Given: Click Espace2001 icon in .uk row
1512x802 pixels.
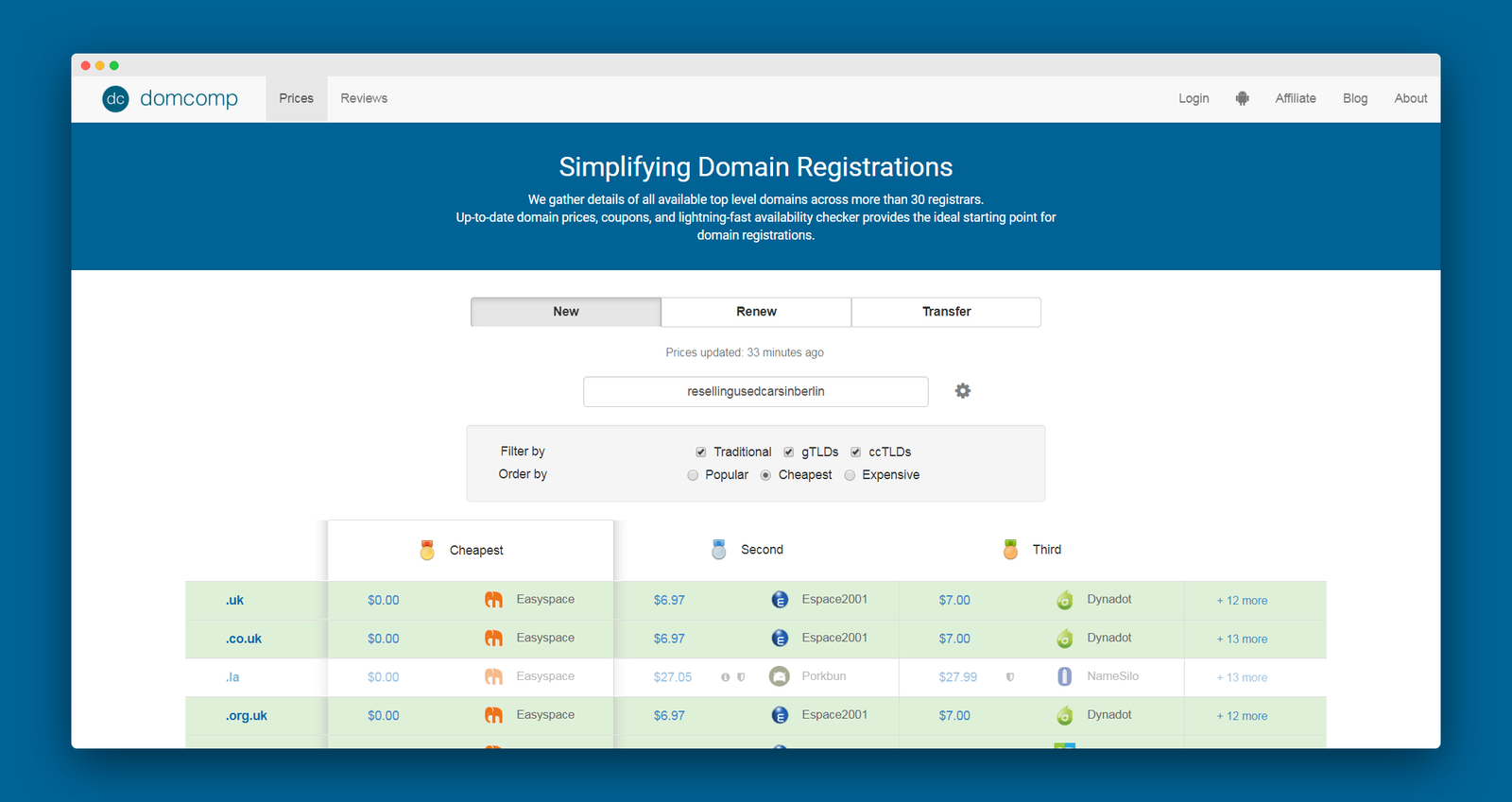Looking at the screenshot, I should [780, 600].
